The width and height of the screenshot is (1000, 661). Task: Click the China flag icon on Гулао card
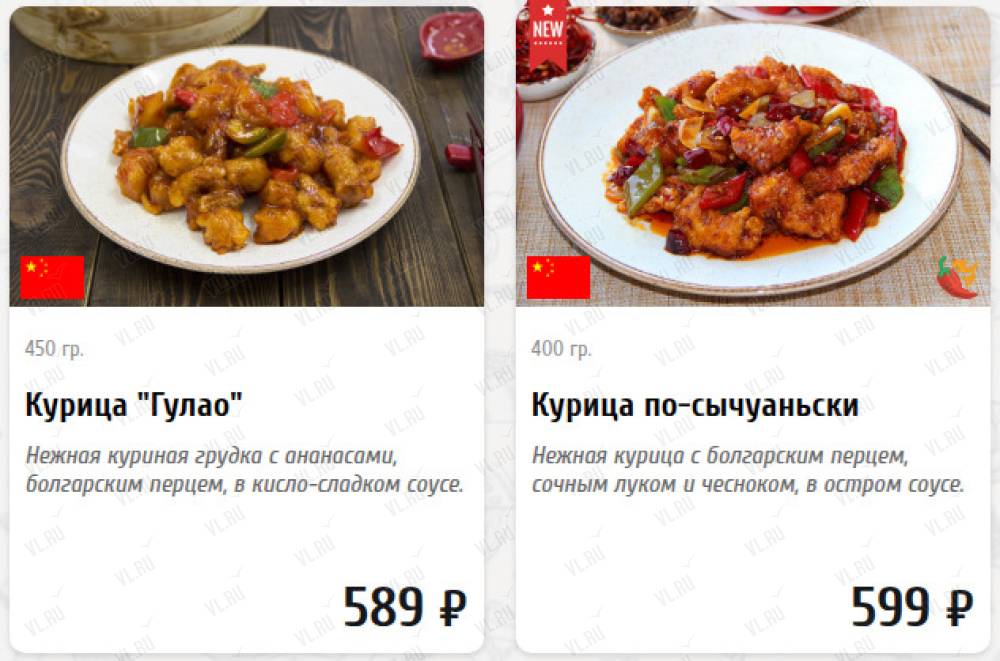(52, 277)
